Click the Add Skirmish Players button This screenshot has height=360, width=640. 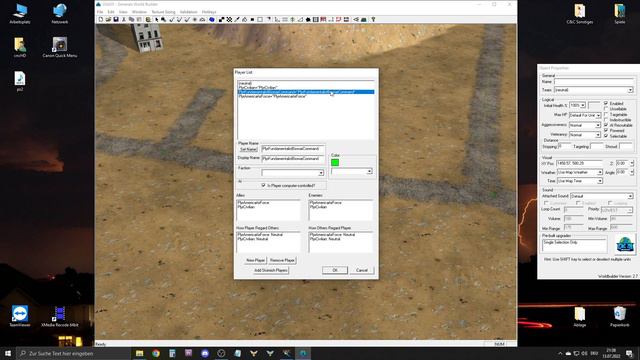click(x=271, y=270)
